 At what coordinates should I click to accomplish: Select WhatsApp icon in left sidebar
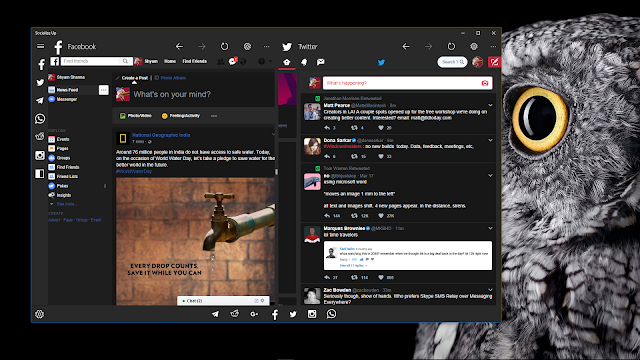pos(40,118)
